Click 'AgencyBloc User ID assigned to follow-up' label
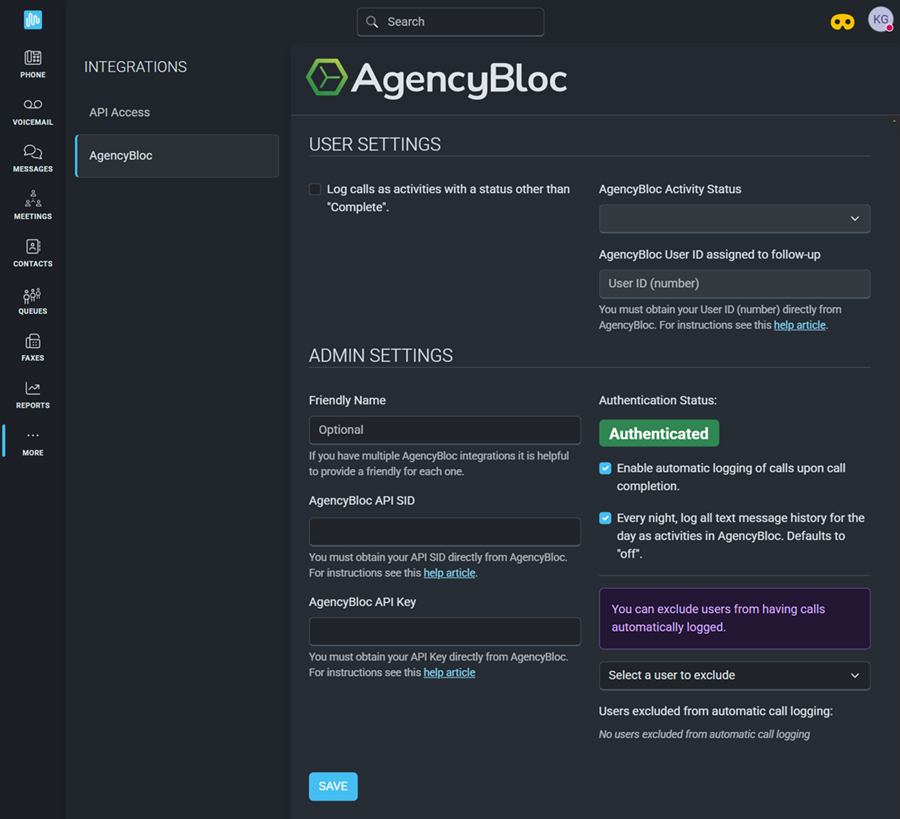The height and width of the screenshot is (819, 900). (x=709, y=255)
